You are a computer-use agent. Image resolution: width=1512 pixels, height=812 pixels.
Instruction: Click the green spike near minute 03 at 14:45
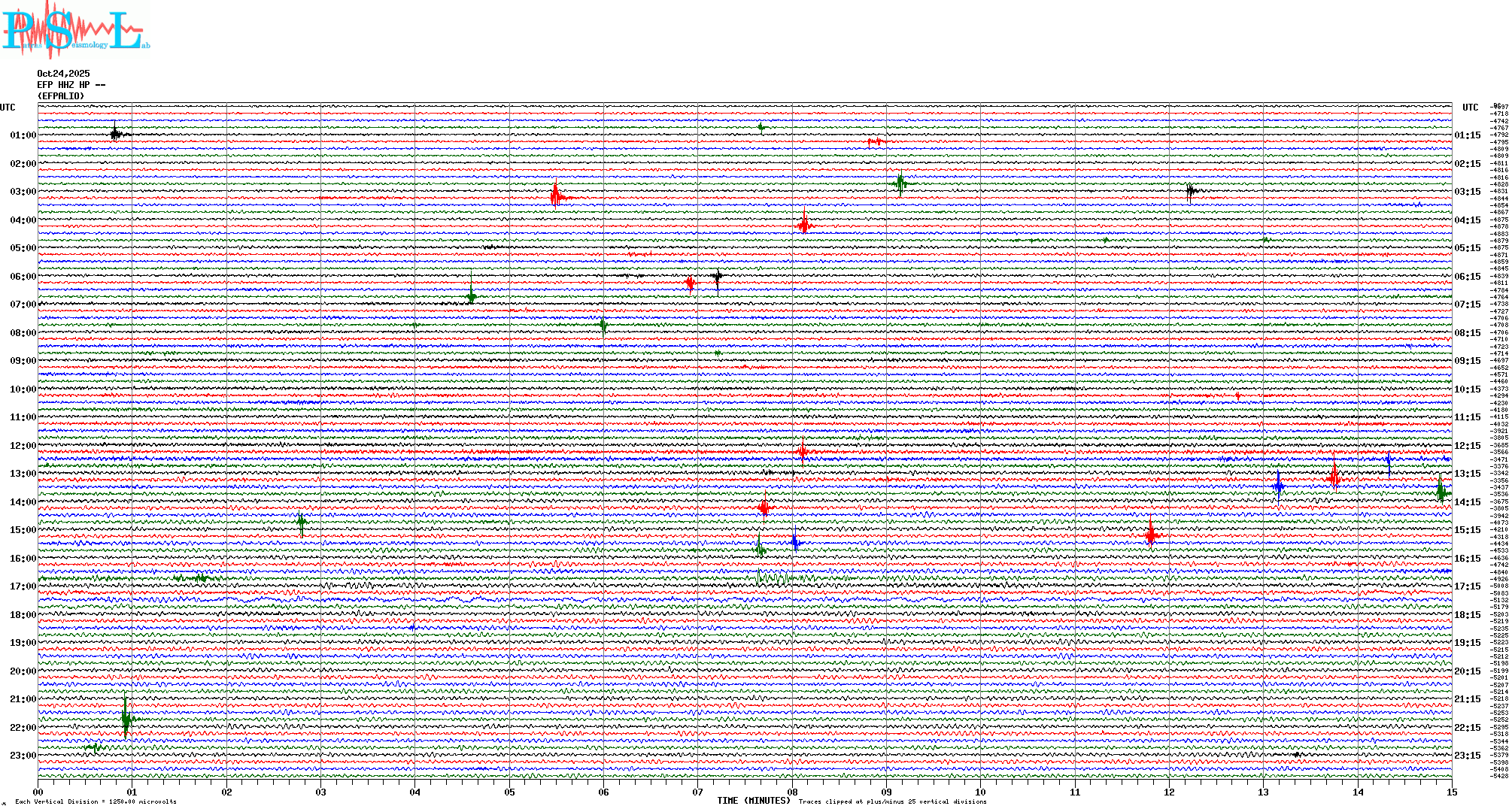(302, 521)
